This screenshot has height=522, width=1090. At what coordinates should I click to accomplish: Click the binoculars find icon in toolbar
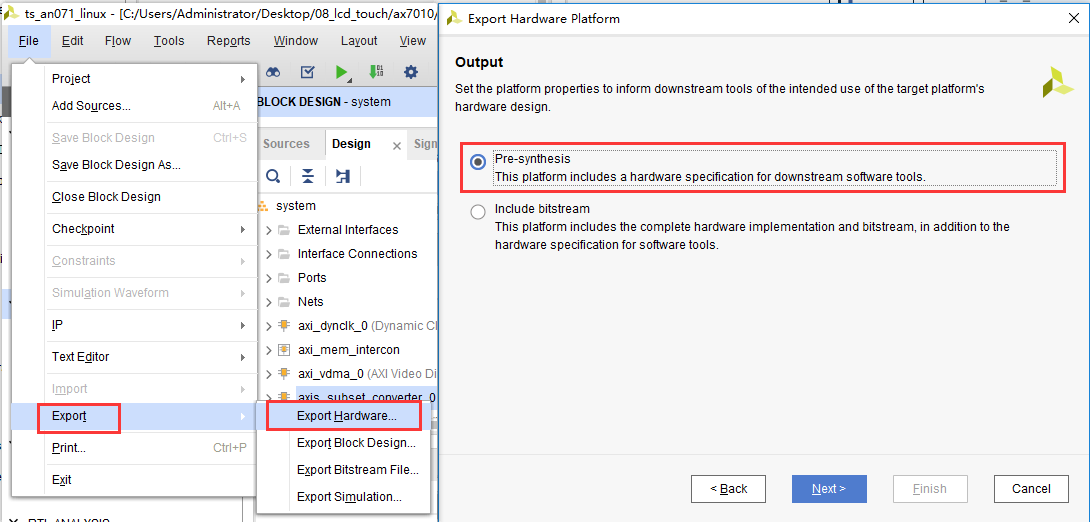pyautogui.click(x=273, y=72)
